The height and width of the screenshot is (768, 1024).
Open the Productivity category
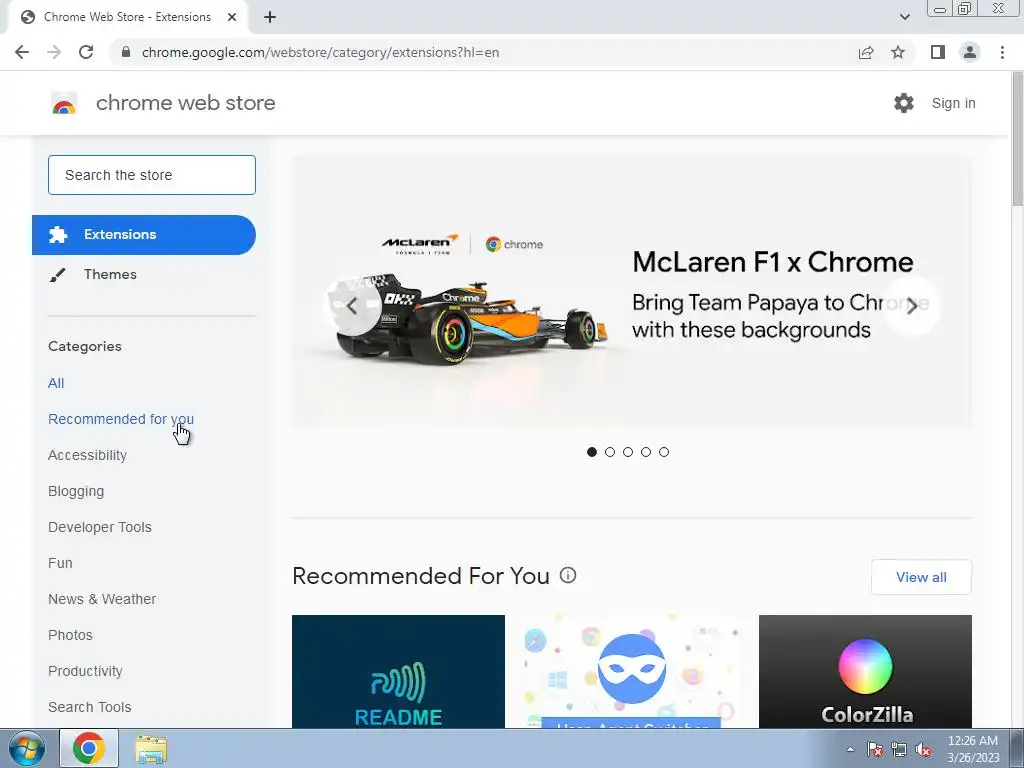pyautogui.click(x=86, y=671)
